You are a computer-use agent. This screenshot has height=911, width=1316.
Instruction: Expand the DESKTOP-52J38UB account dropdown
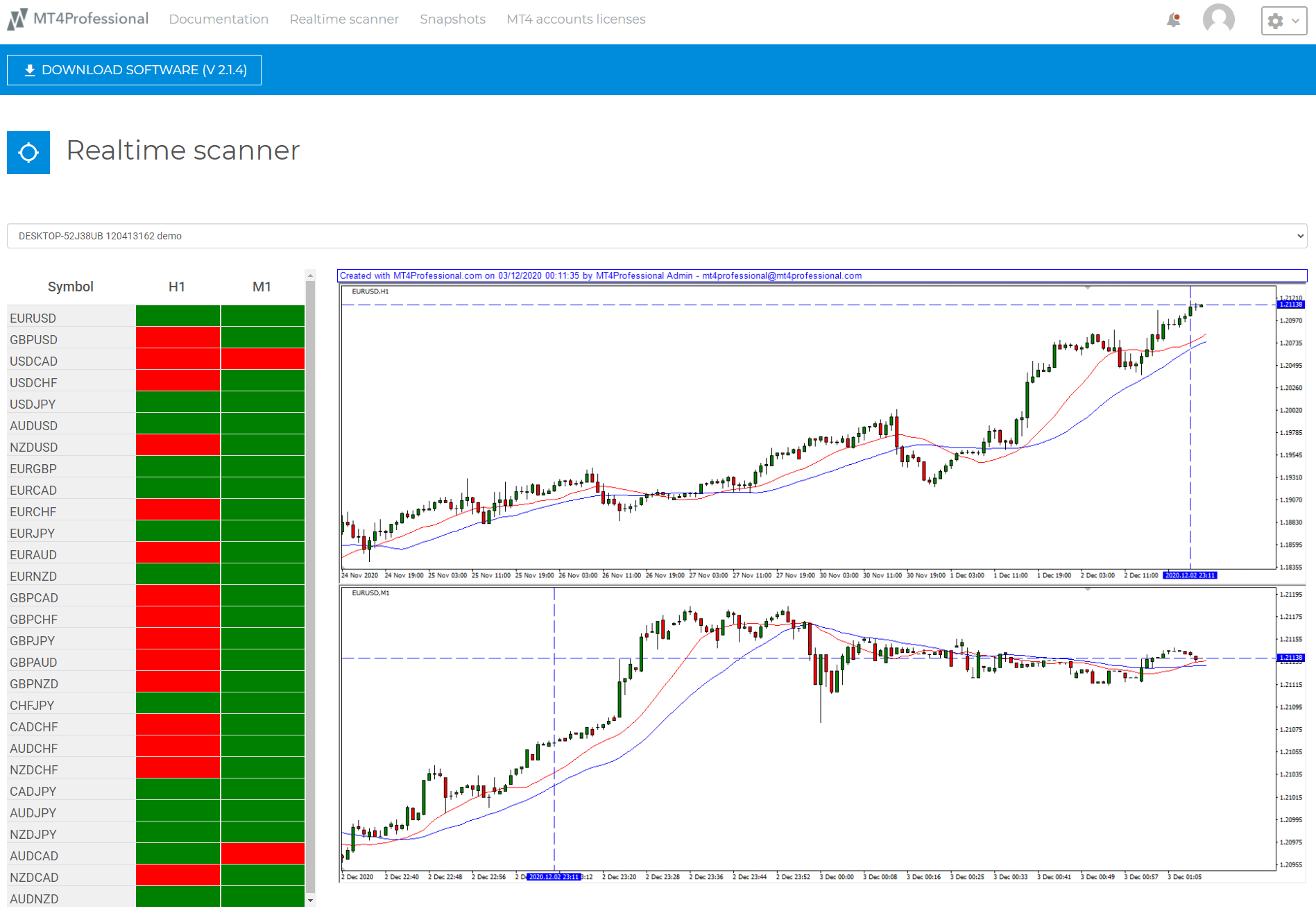point(657,236)
